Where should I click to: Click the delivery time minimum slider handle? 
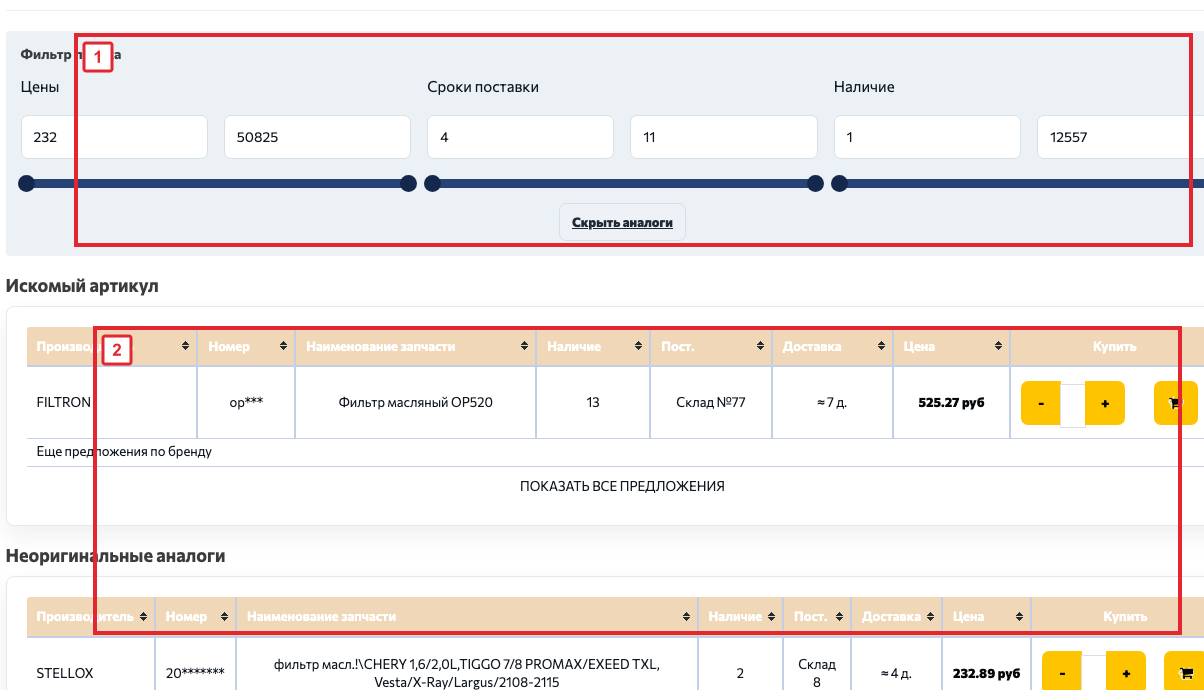432,183
